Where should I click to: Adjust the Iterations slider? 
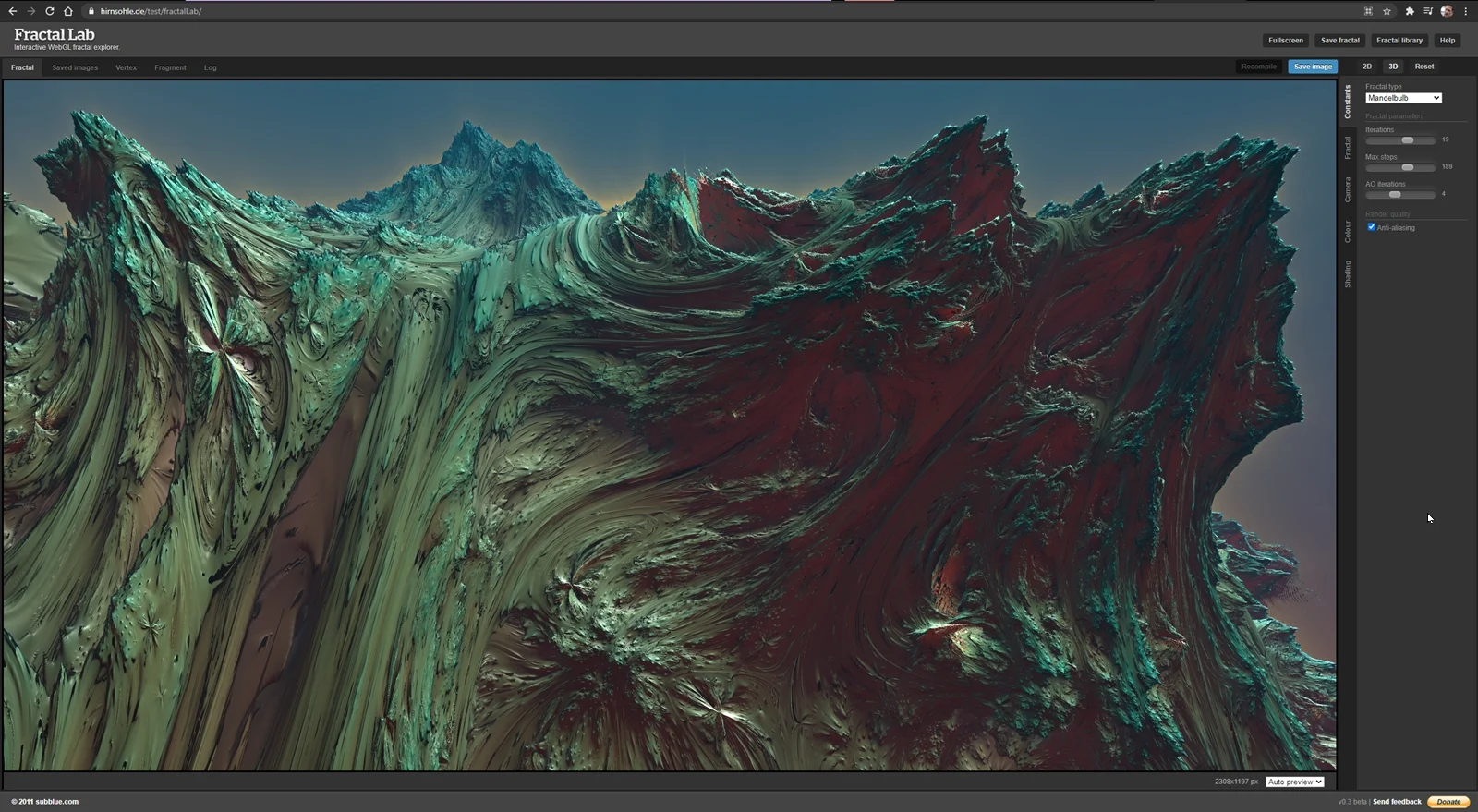click(x=1407, y=140)
